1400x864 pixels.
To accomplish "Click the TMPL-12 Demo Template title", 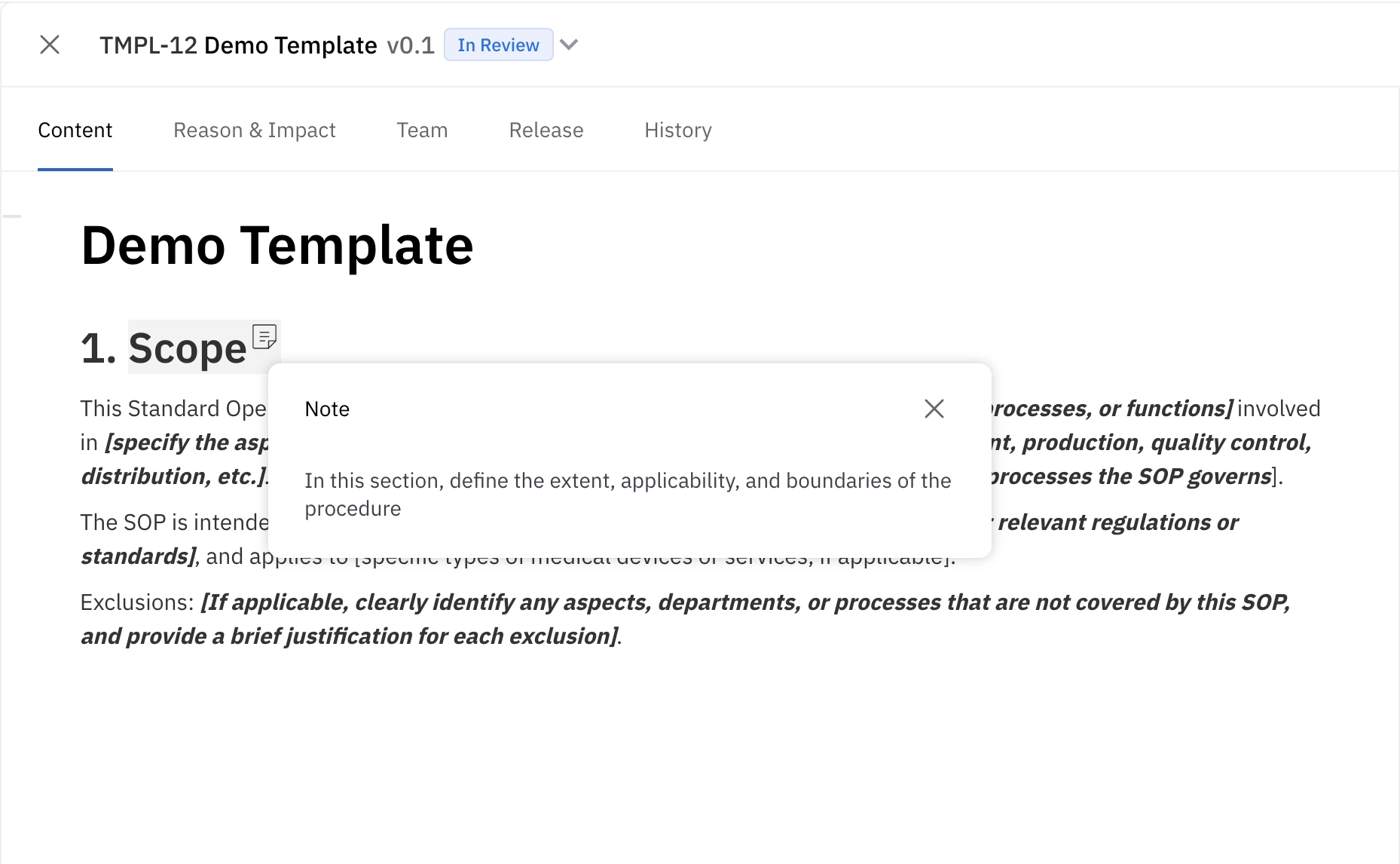I will (x=239, y=44).
